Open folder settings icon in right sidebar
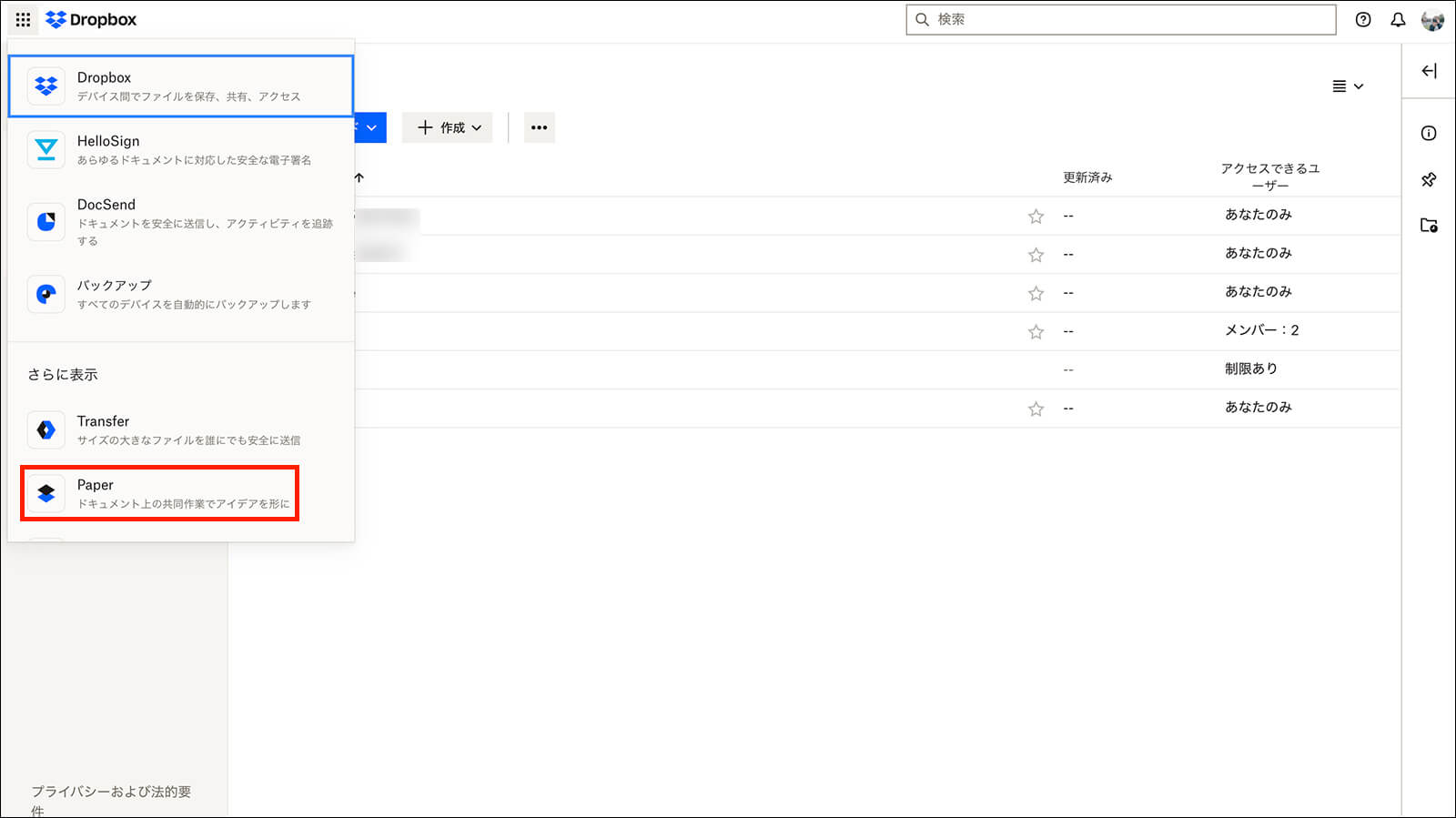The height and width of the screenshot is (818, 1456). tap(1429, 225)
